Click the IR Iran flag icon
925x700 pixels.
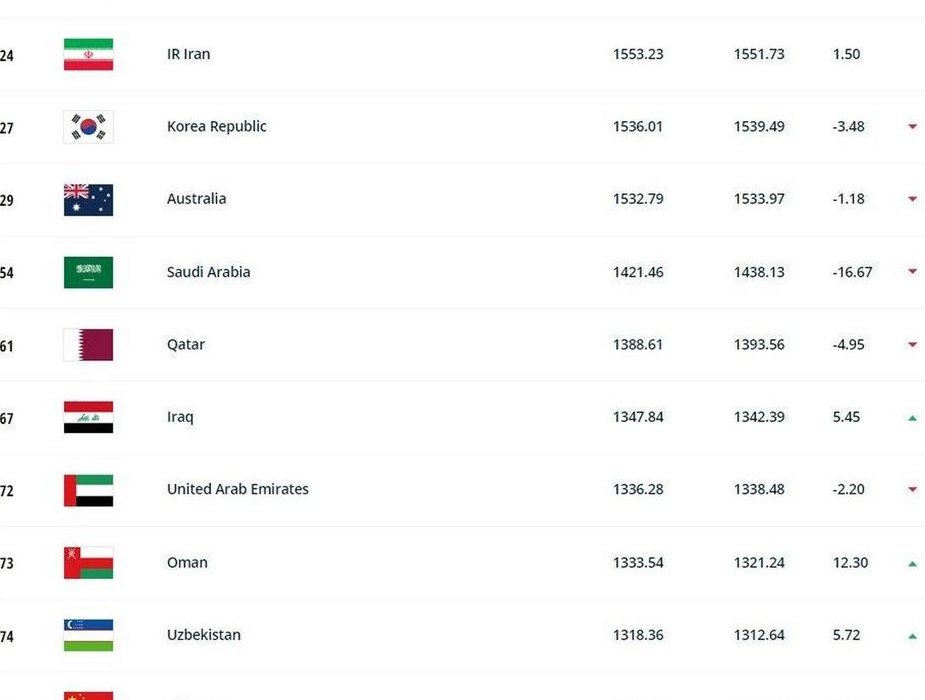[x=88, y=54]
